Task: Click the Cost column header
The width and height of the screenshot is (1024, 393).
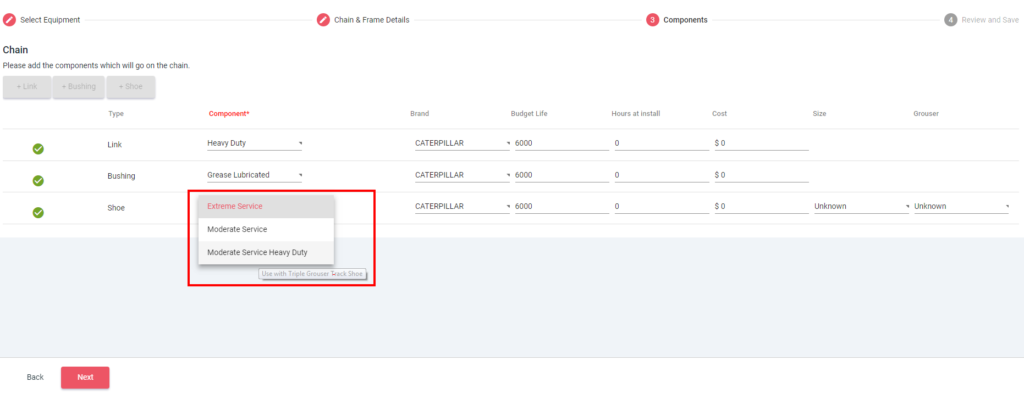Action: [x=719, y=114]
